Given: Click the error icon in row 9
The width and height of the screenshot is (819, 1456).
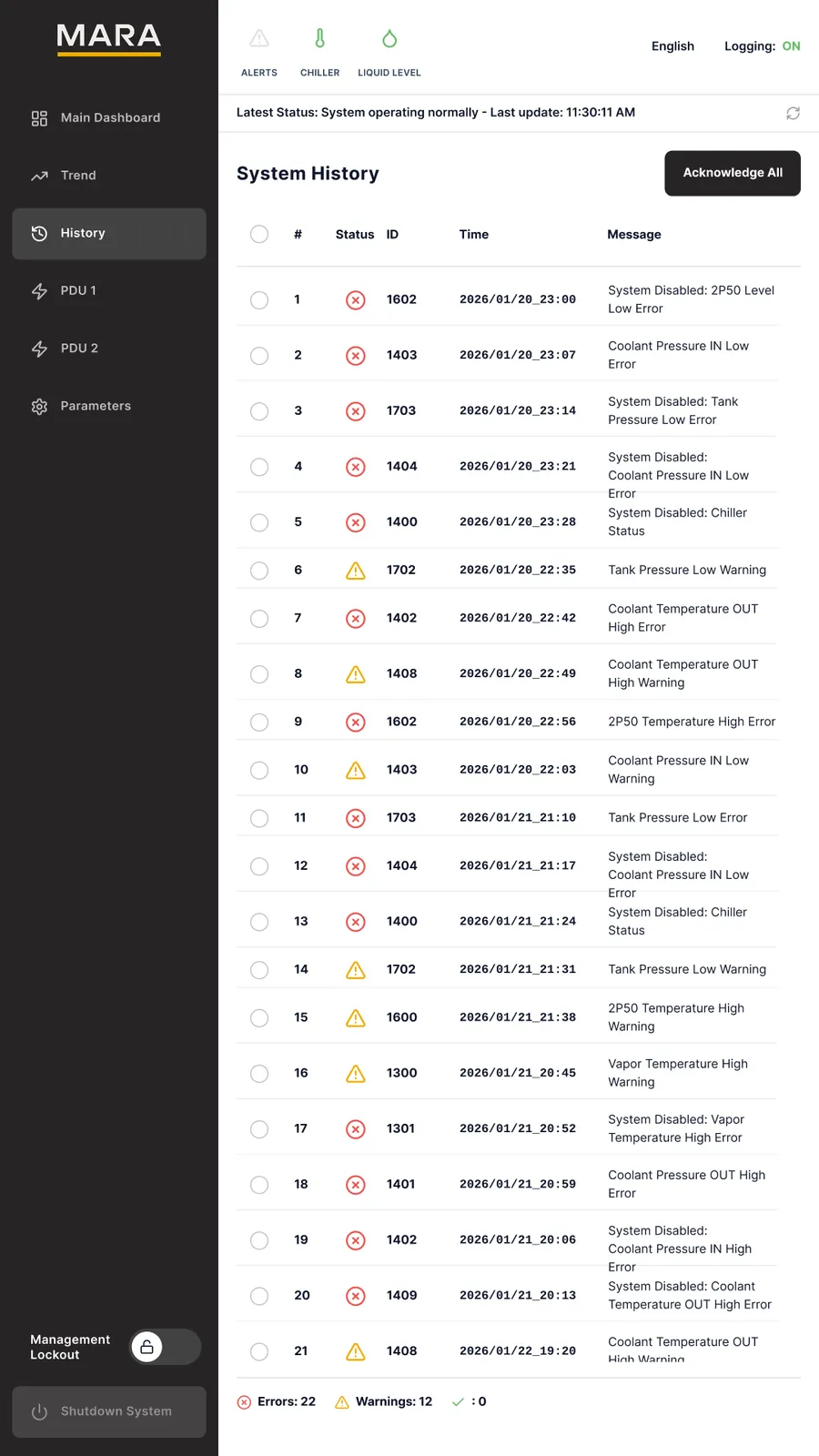Looking at the screenshot, I should pyautogui.click(x=356, y=723).
